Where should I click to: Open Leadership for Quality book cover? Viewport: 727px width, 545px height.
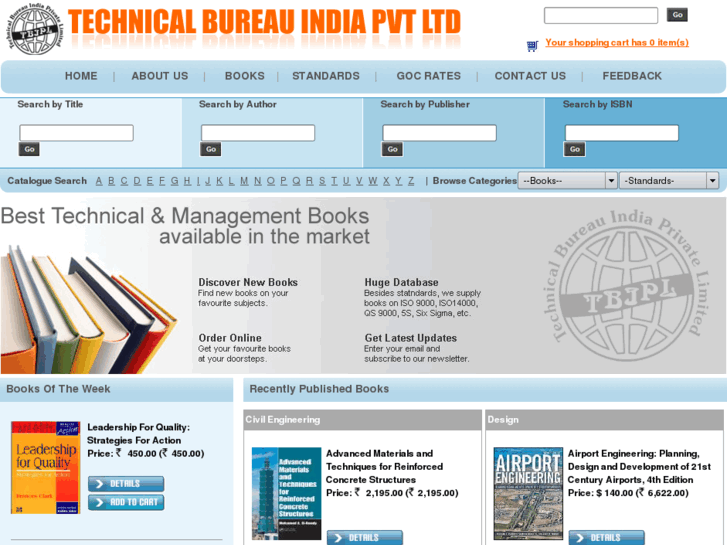45,468
